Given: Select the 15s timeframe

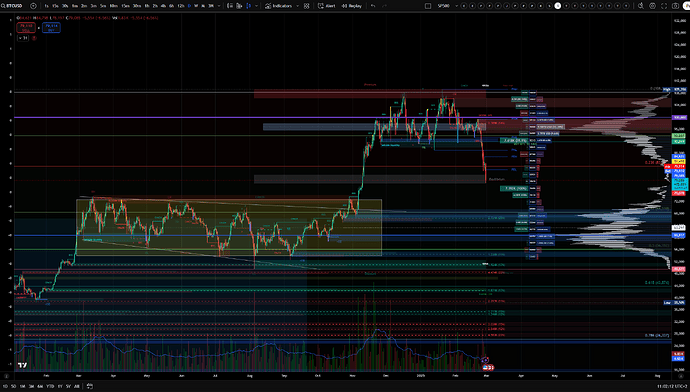Looking at the screenshot, I should 55,6.
